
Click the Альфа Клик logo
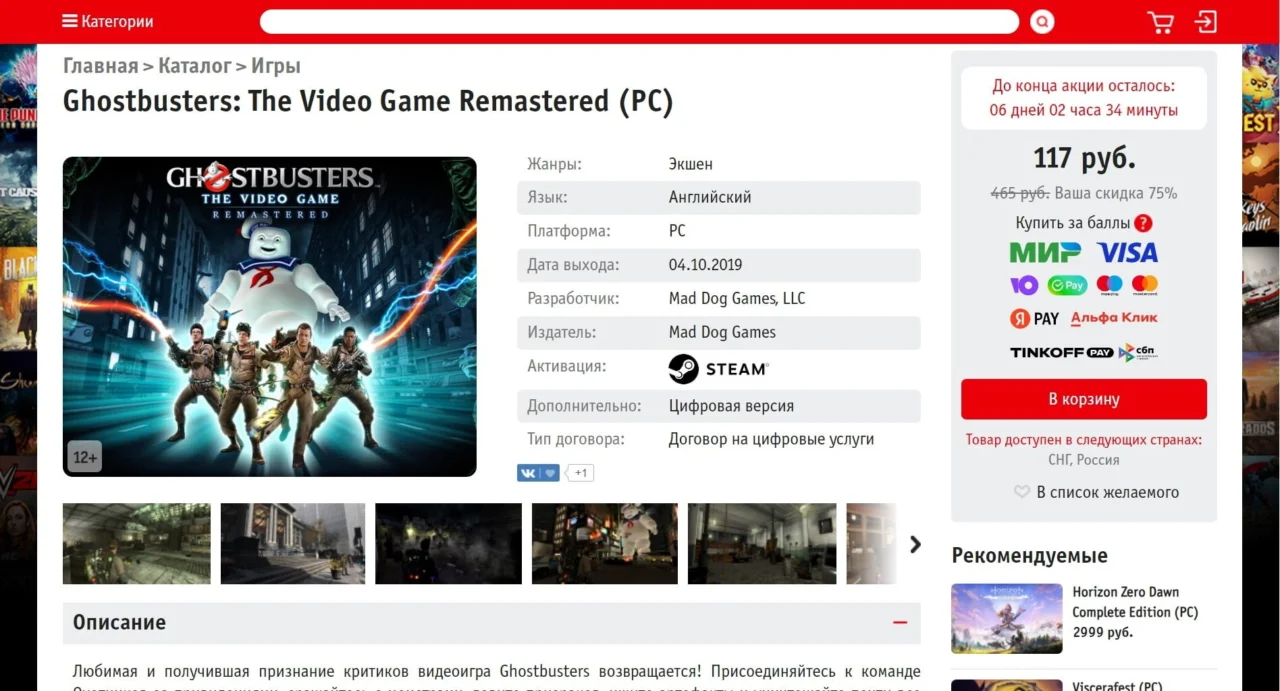[x=1114, y=318]
